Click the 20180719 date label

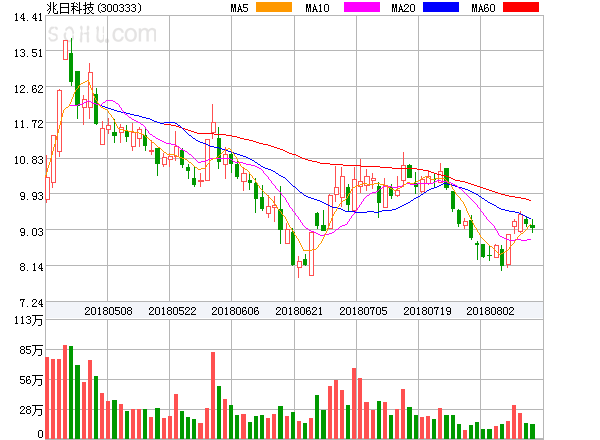tap(427, 311)
